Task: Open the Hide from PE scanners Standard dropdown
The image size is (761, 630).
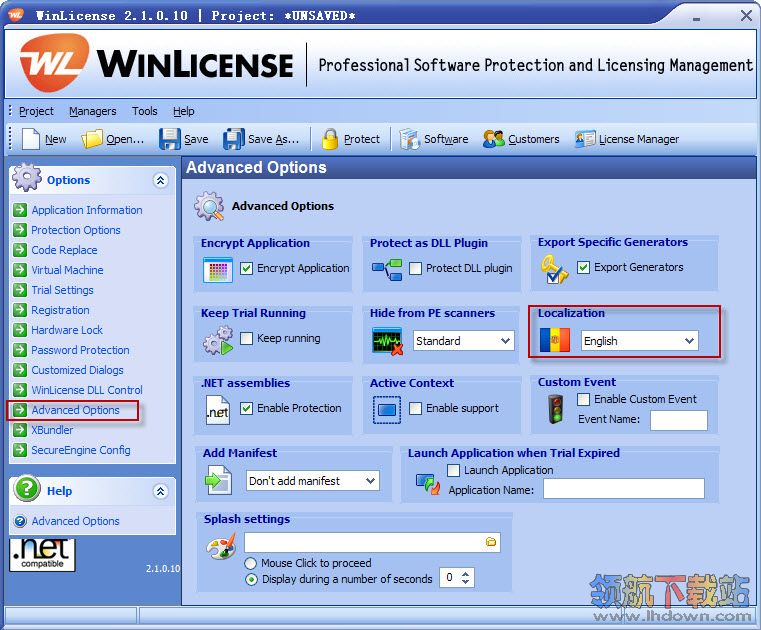Action: coord(463,341)
